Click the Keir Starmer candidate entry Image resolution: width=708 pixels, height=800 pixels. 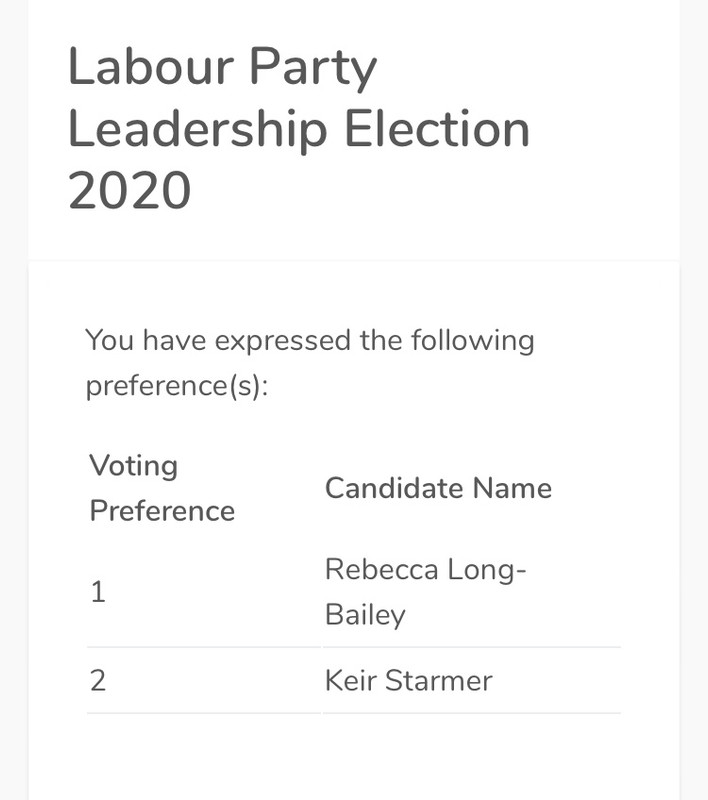(408, 681)
